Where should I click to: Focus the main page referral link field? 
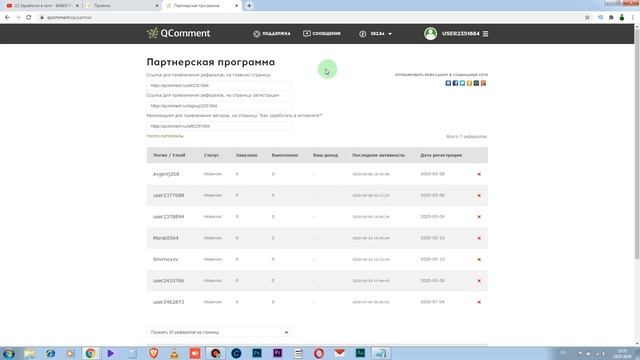coord(219,85)
